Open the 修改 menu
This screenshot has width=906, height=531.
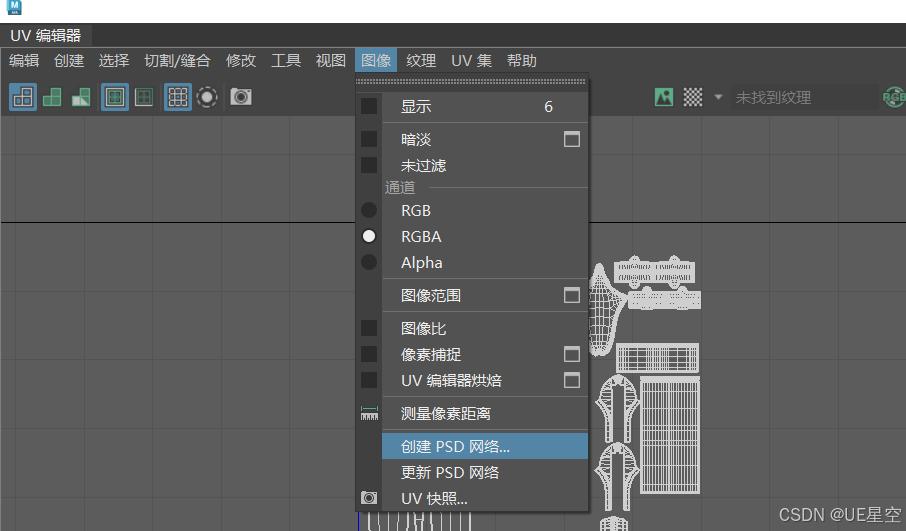pyautogui.click(x=241, y=61)
